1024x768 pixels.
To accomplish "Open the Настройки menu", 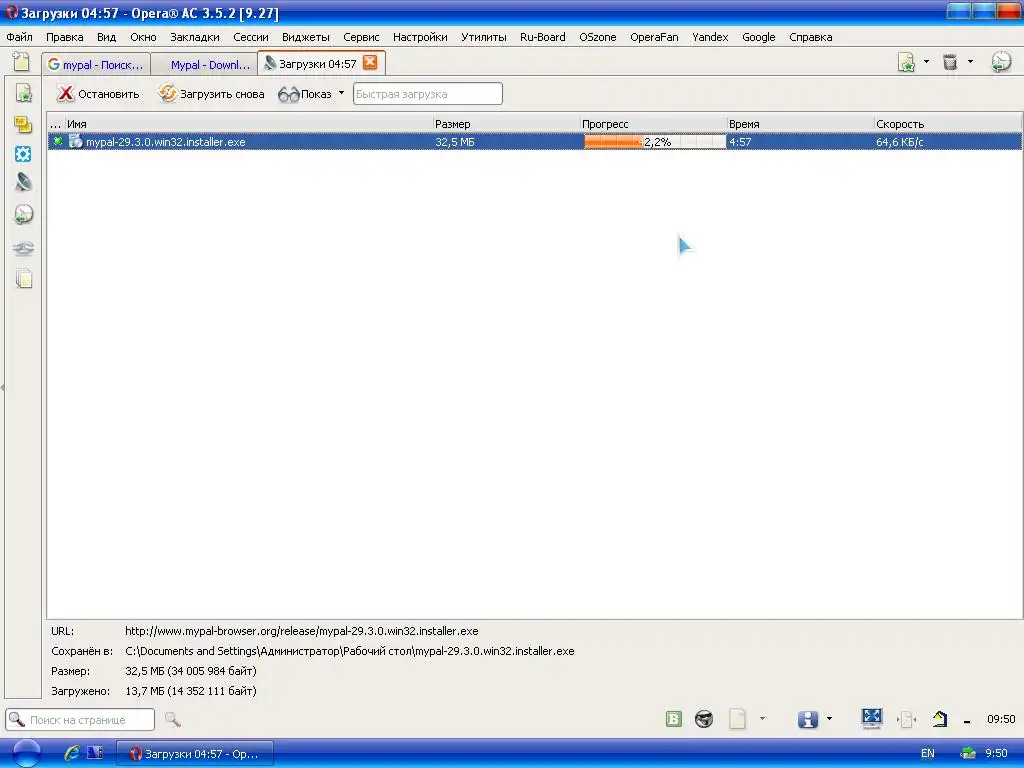I will click(420, 37).
